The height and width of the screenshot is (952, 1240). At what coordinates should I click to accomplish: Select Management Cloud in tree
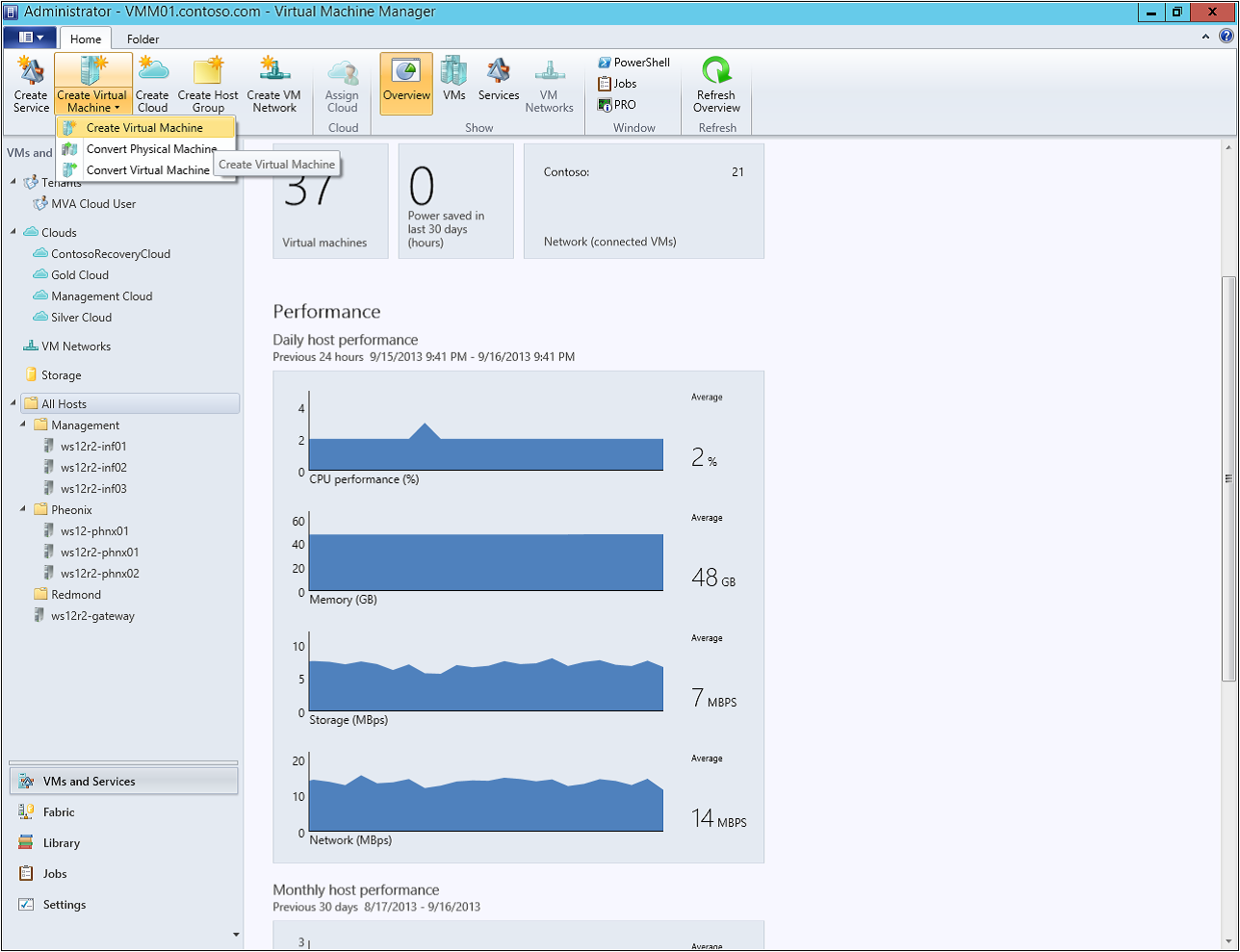tap(102, 296)
